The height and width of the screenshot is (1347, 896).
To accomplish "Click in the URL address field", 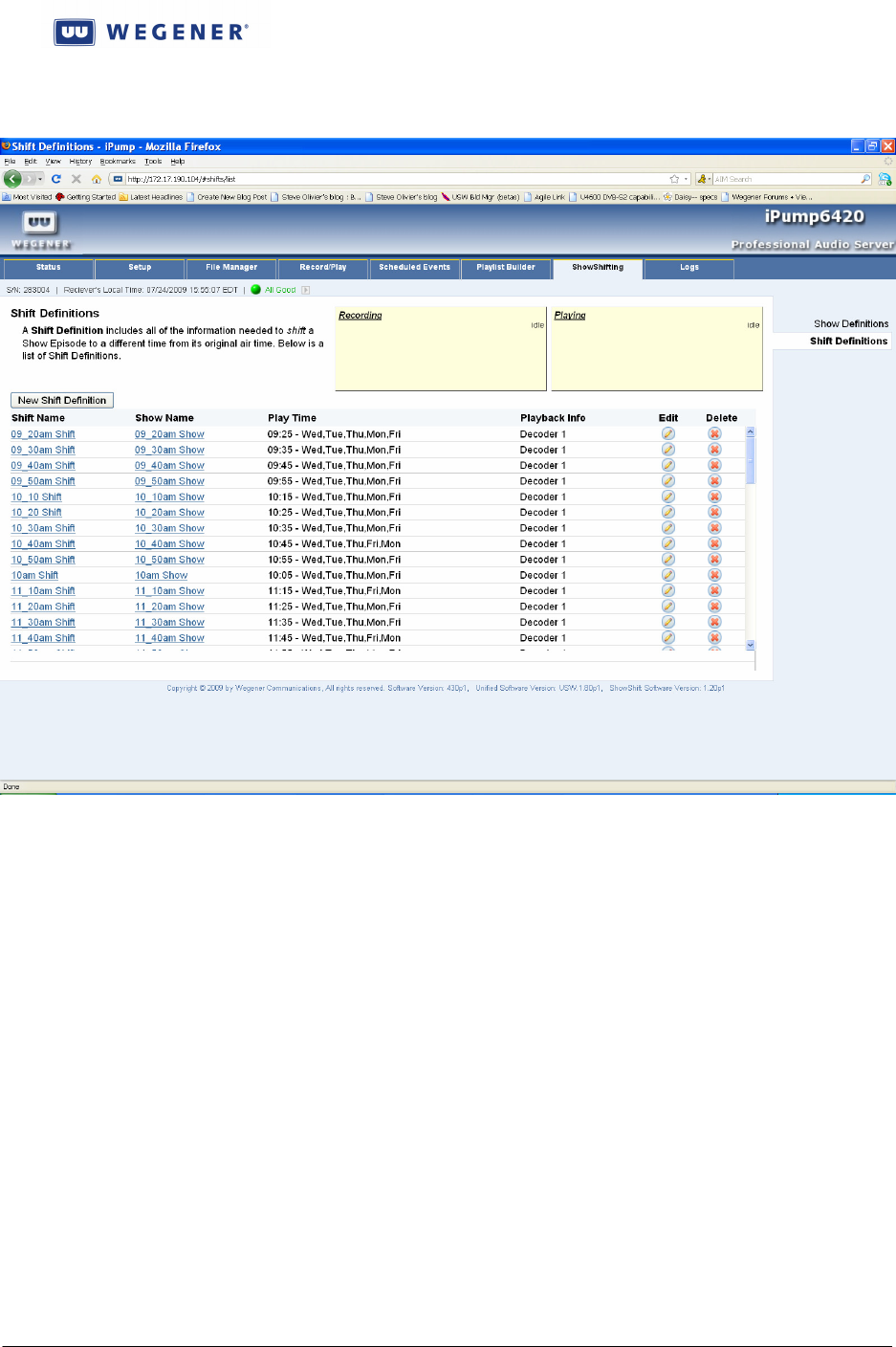I will [x=382, y=179].
